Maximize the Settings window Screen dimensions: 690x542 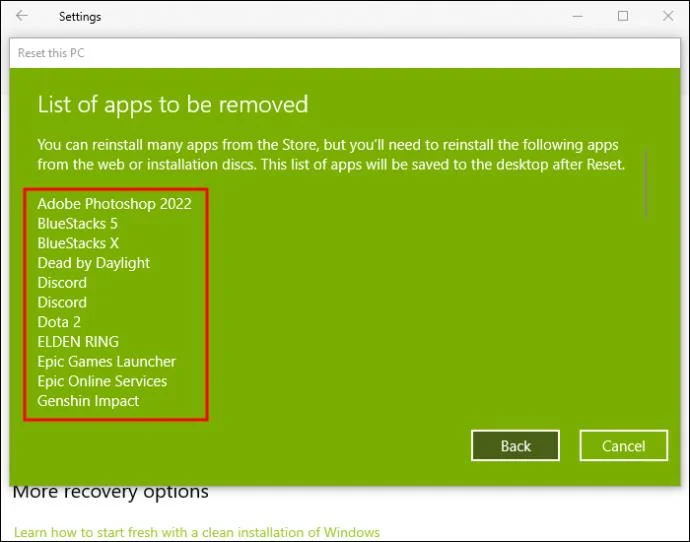coord(623,16)
